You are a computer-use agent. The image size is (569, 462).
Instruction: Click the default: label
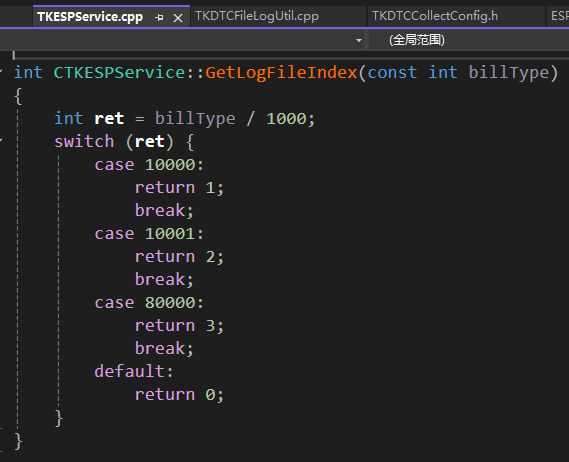coord(134,371)
